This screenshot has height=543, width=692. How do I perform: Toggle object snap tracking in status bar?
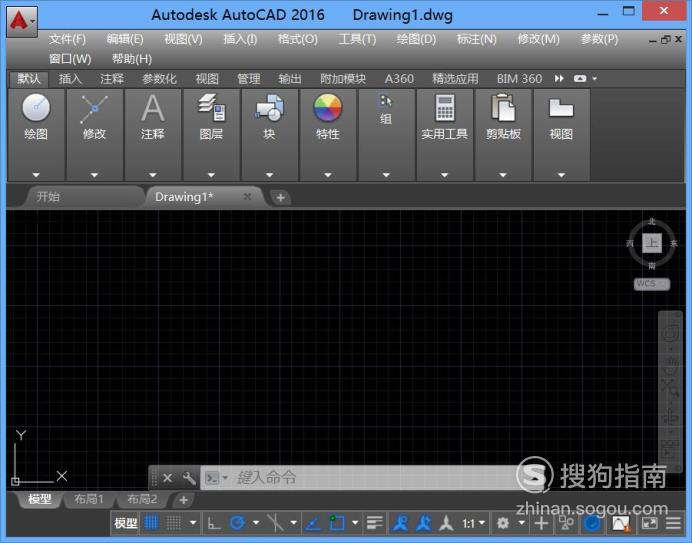tap(313, 524)
